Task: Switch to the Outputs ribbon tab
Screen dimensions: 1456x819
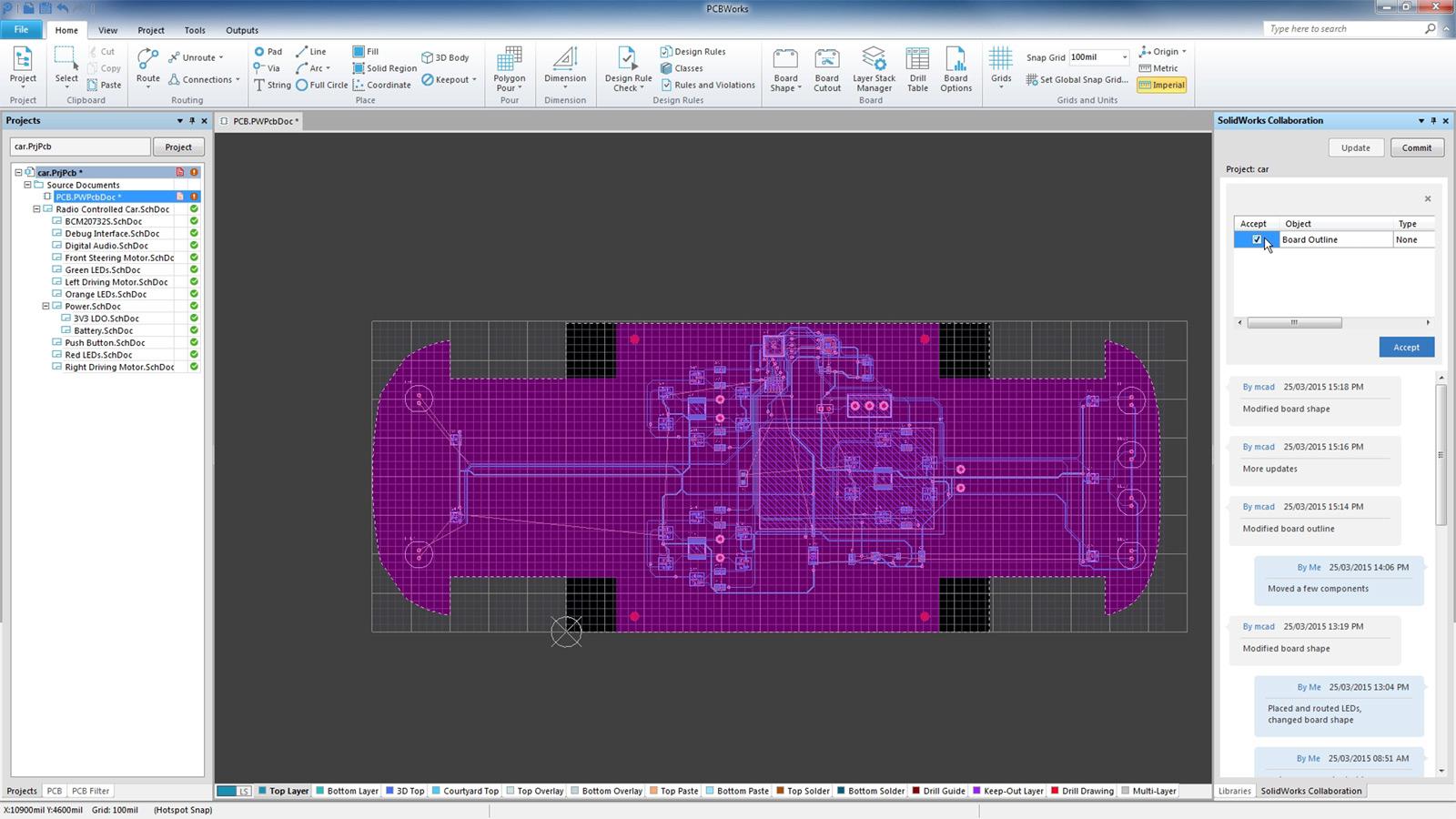Action: (x=241, y=29)
